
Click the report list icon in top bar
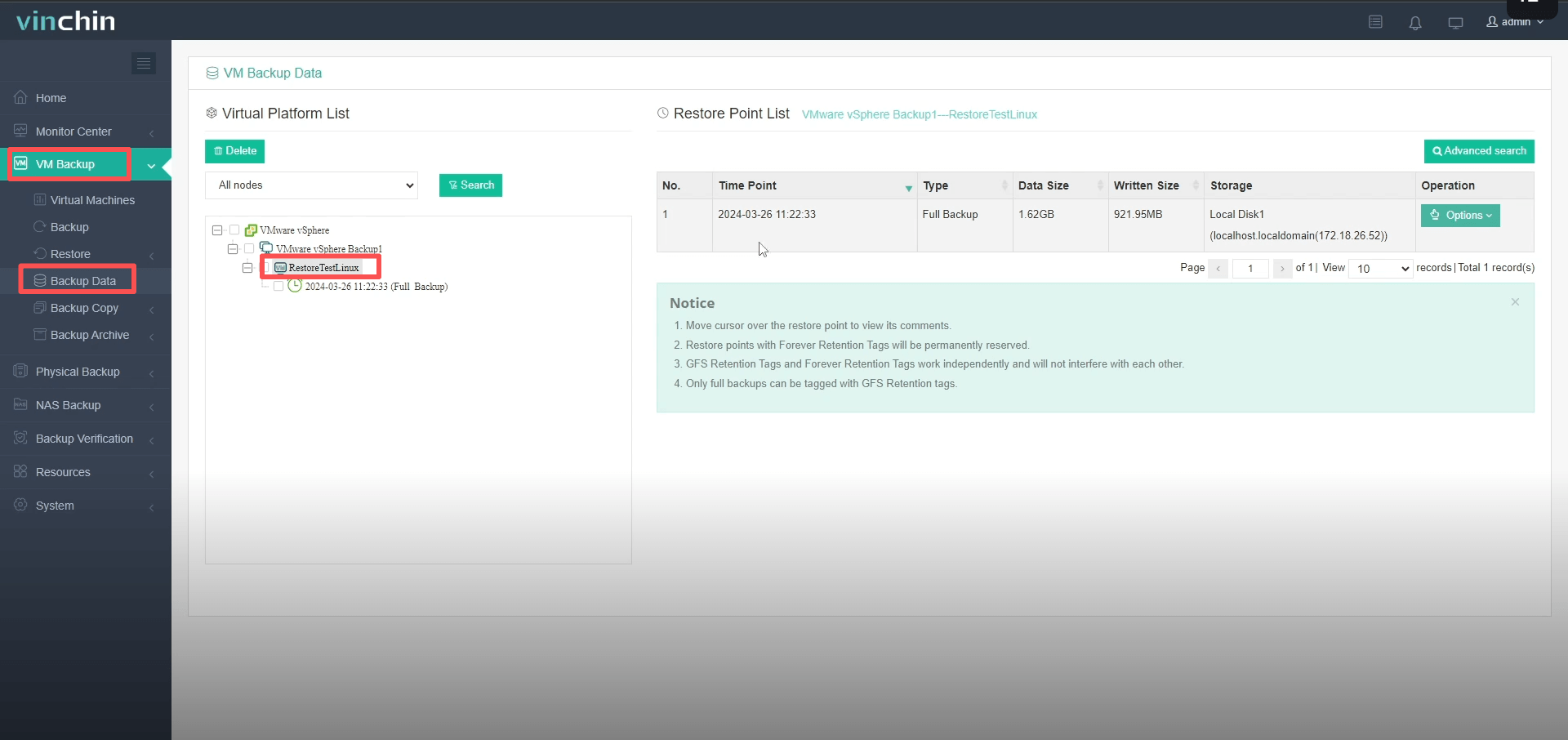1376,23
